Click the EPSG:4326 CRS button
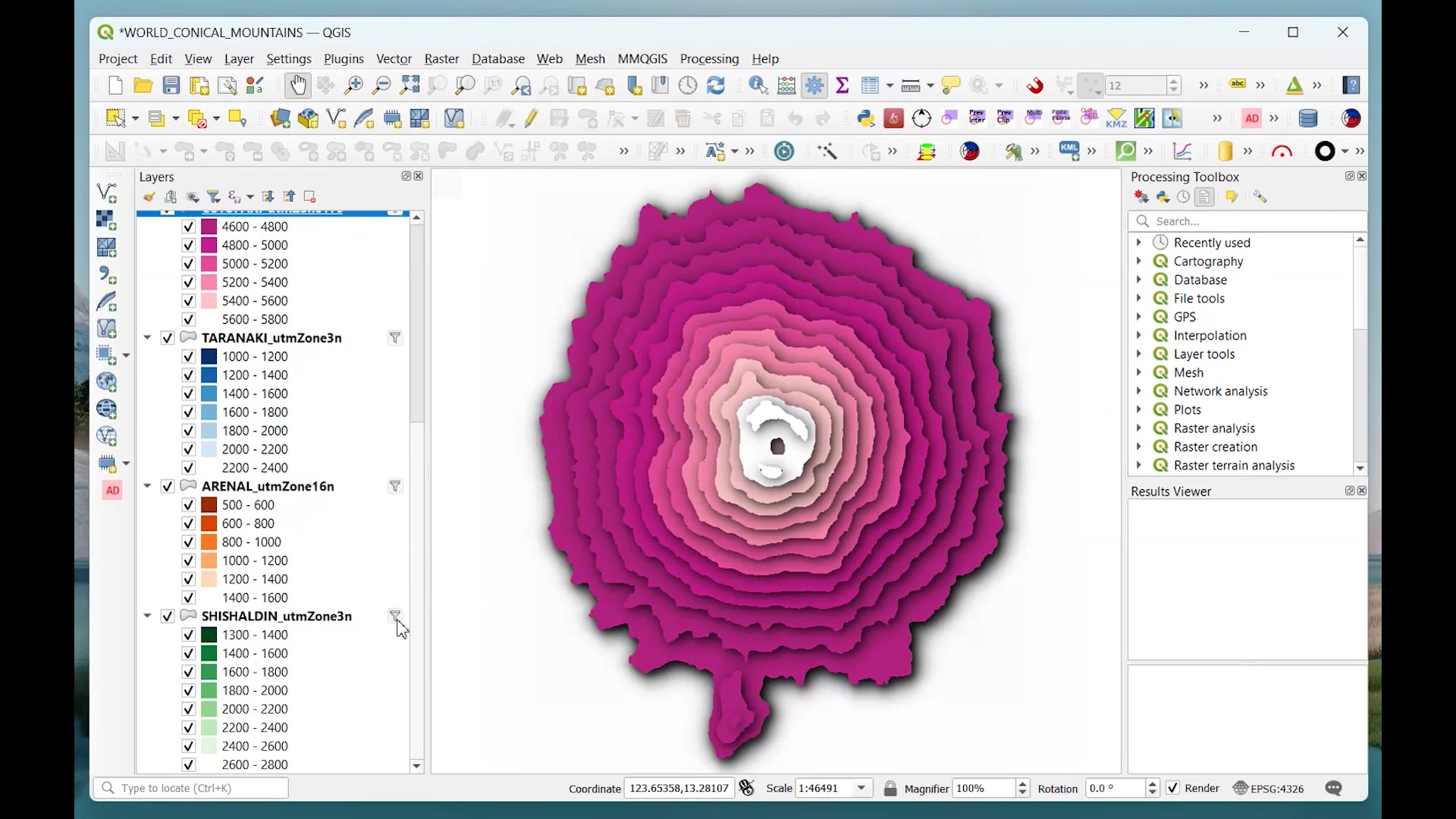The width and height of the screenshot is (1456, 819). click(1269, 789)
